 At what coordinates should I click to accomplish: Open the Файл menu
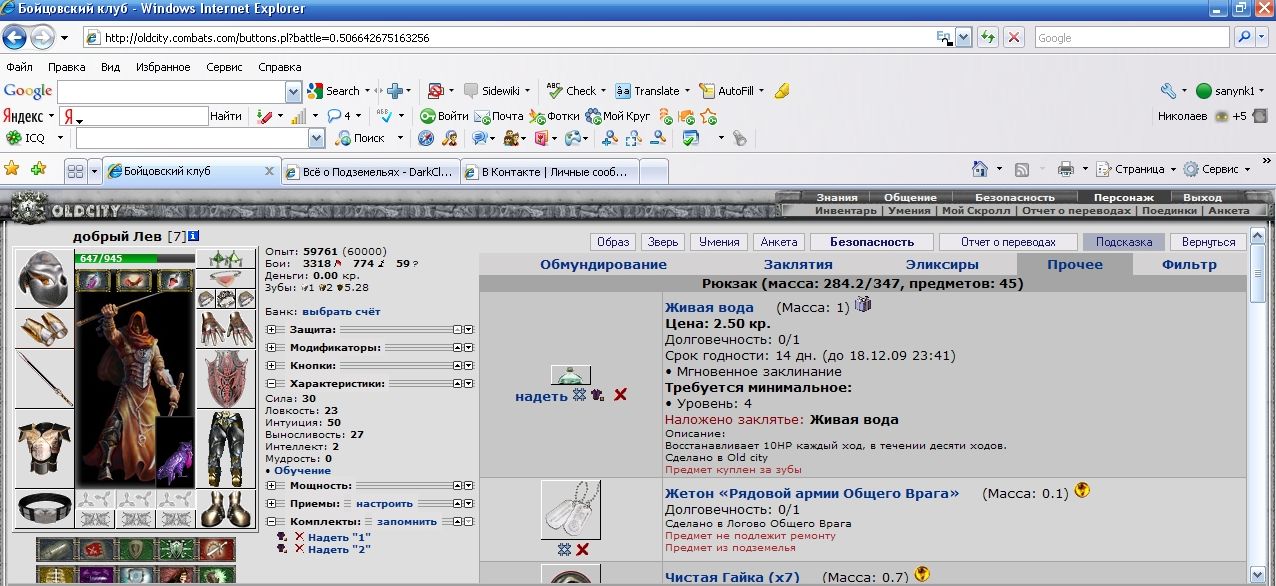pyautogui.click(x=20, y=67)
